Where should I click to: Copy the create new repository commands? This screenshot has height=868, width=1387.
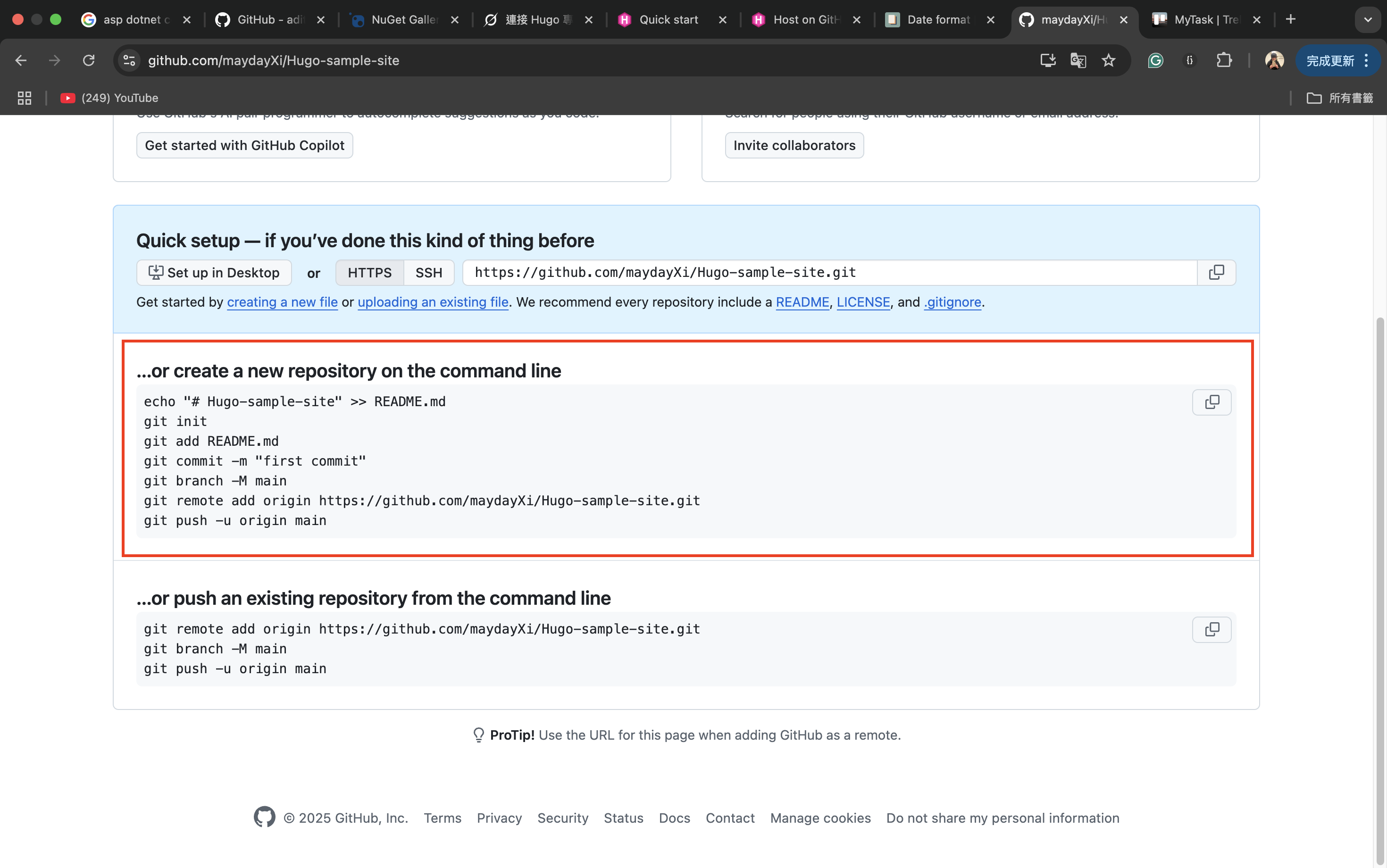(1212, 402)
